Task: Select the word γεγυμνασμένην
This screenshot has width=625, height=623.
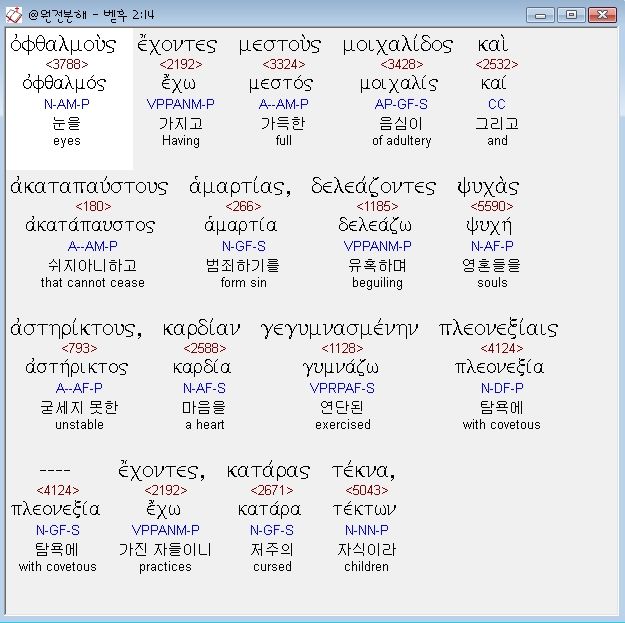Action: (339, 329)
